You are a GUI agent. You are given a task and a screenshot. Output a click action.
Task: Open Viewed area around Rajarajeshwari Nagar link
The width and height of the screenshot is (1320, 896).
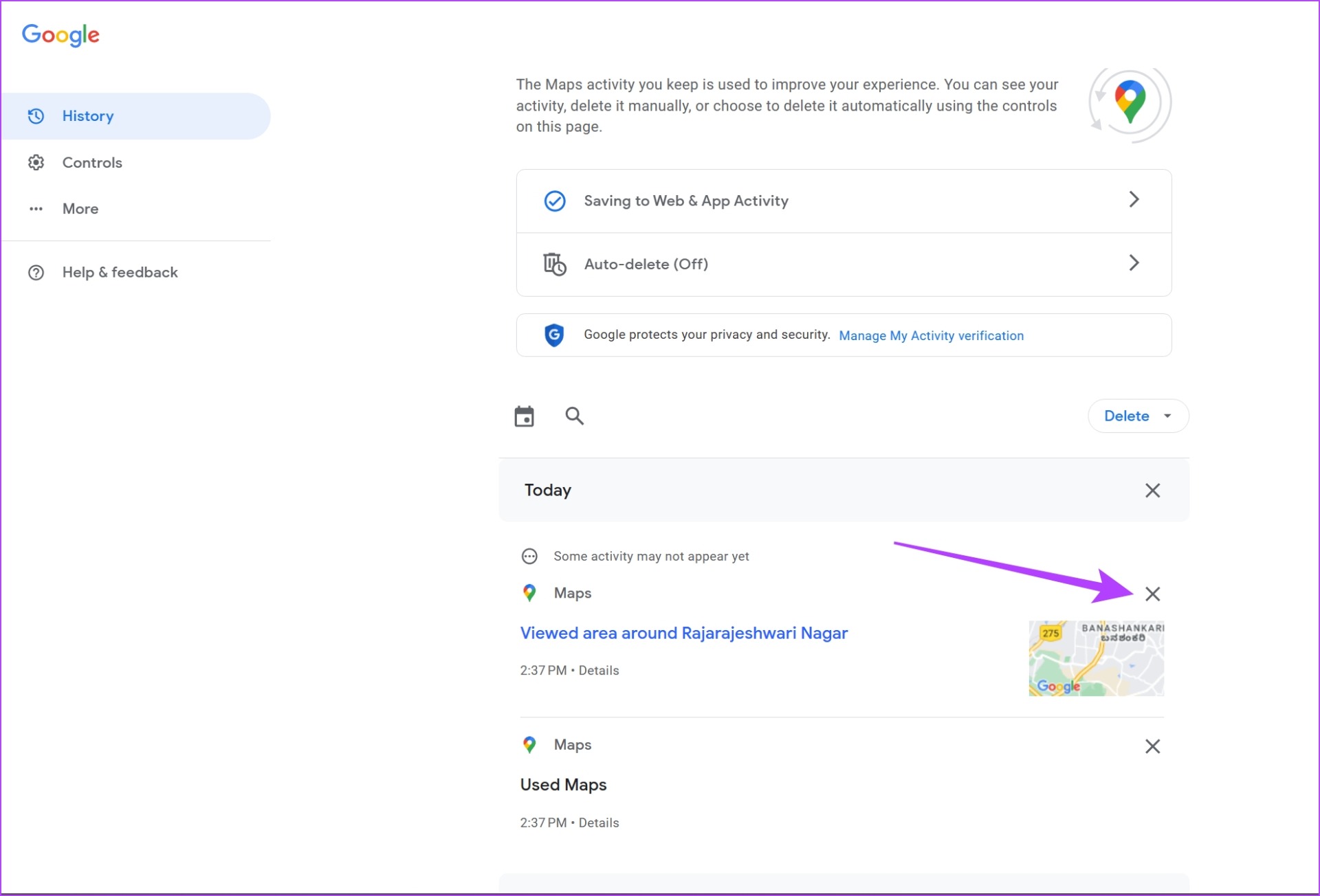click(683, 634)
